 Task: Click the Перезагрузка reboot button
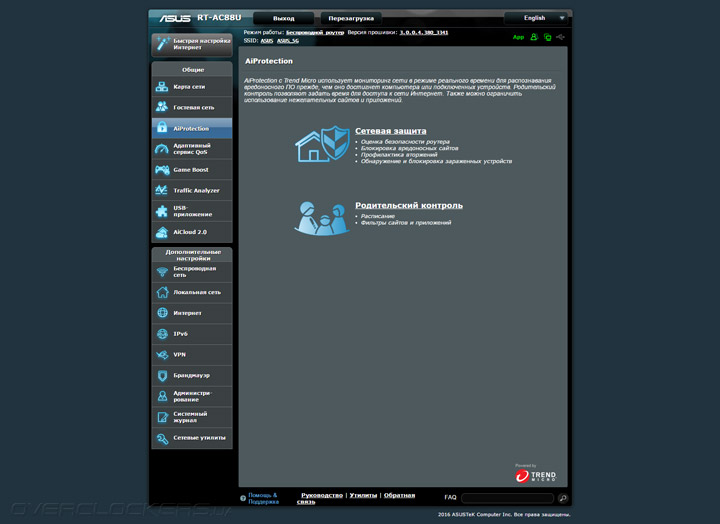[351, 18]
